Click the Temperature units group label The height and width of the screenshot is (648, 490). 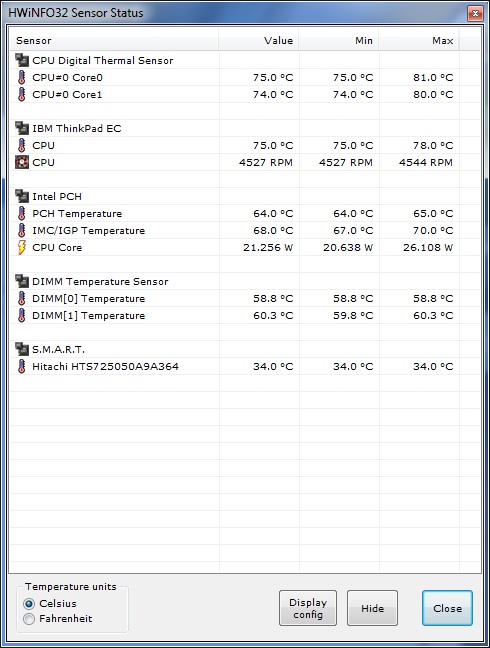tap(71, 587)
